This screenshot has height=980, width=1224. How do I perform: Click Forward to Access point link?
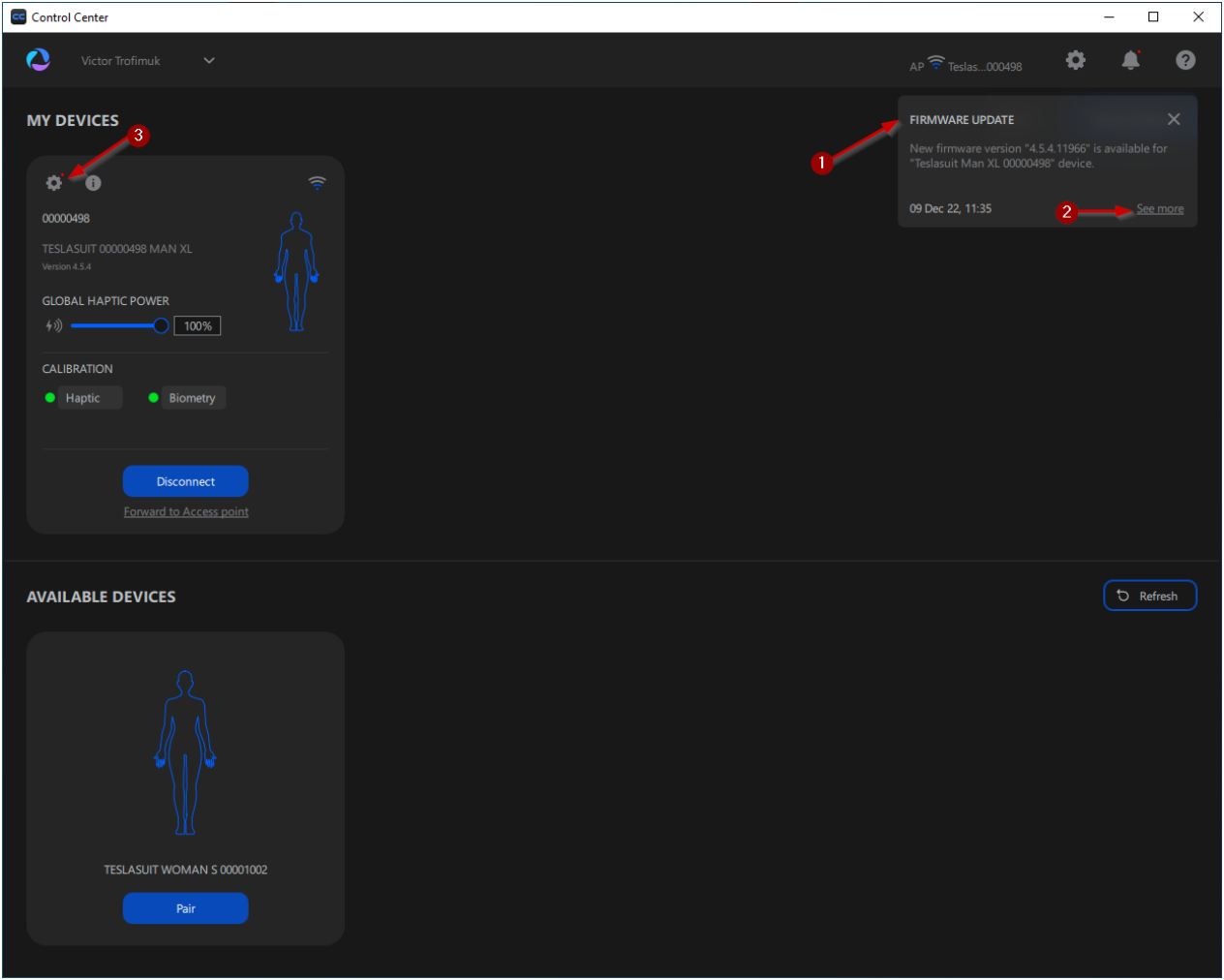pyautogui.click(x=186, y=512)
